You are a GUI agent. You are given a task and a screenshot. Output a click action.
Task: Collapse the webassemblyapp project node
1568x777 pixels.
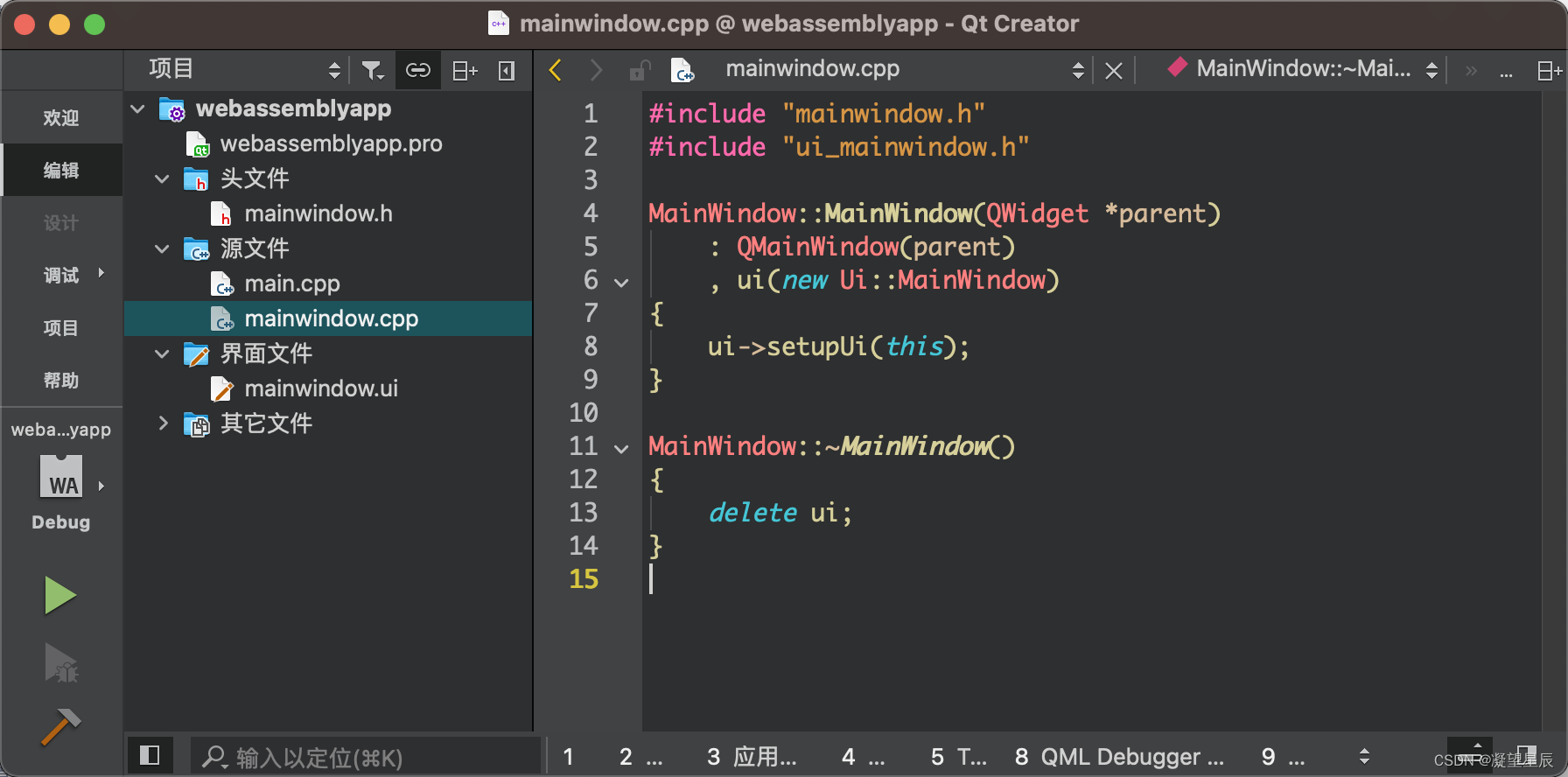click(x=137, y=108)
